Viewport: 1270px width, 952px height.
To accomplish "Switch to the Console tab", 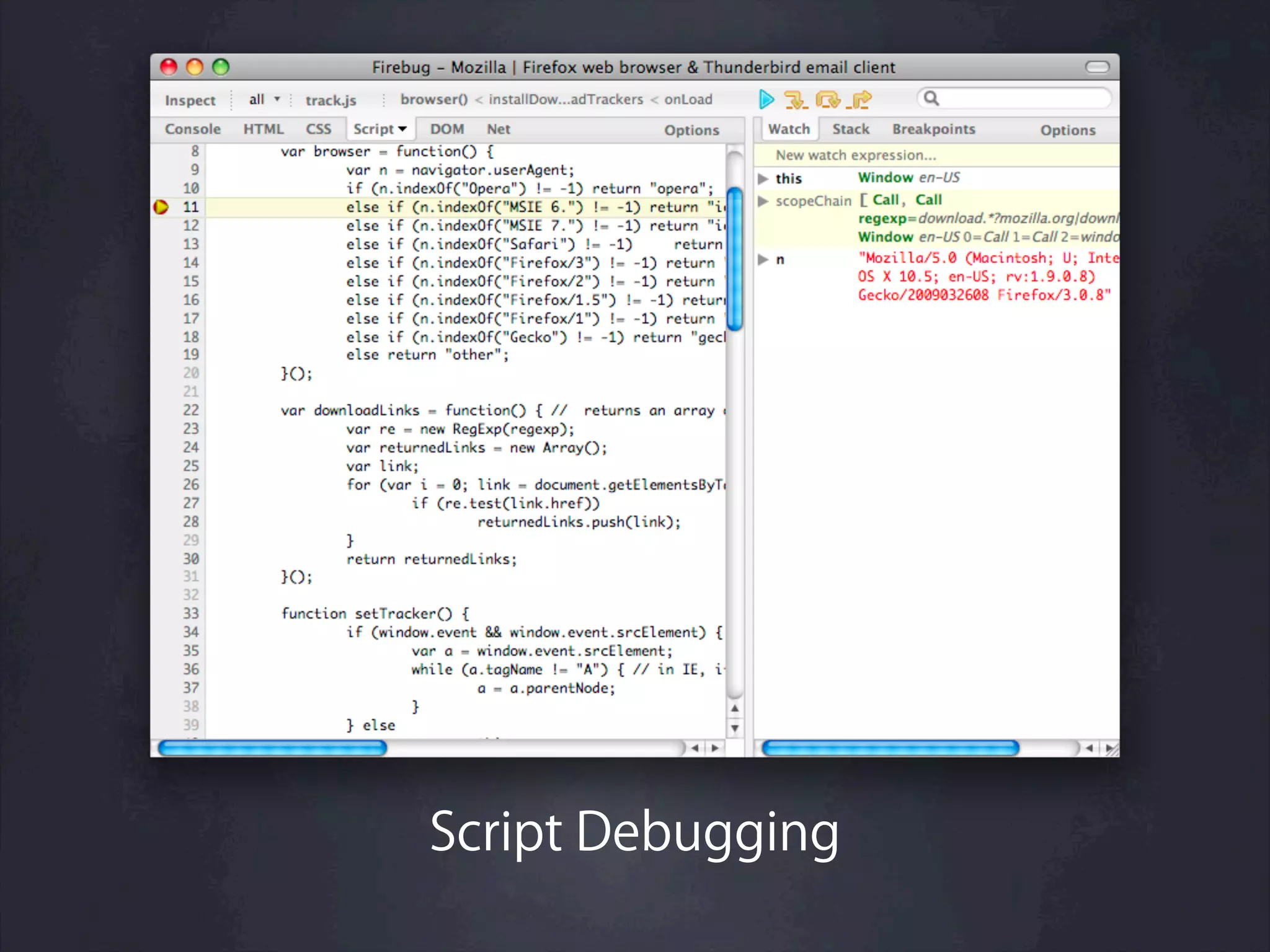I will click(192, 129).
